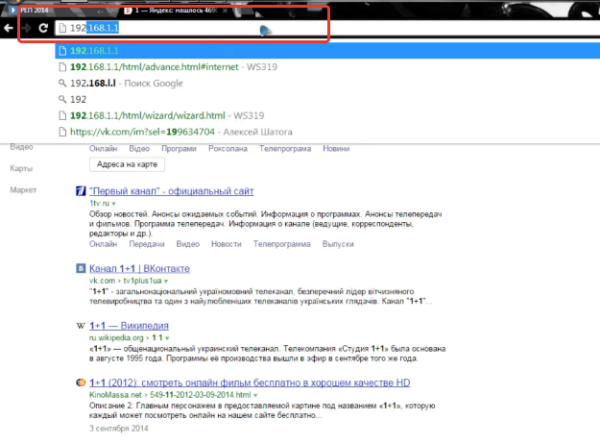Image resolution: width=600 pixels, height=444 pixels.
Task: Go forward using the browser forward arrow
Action: (x=26, y=28)
